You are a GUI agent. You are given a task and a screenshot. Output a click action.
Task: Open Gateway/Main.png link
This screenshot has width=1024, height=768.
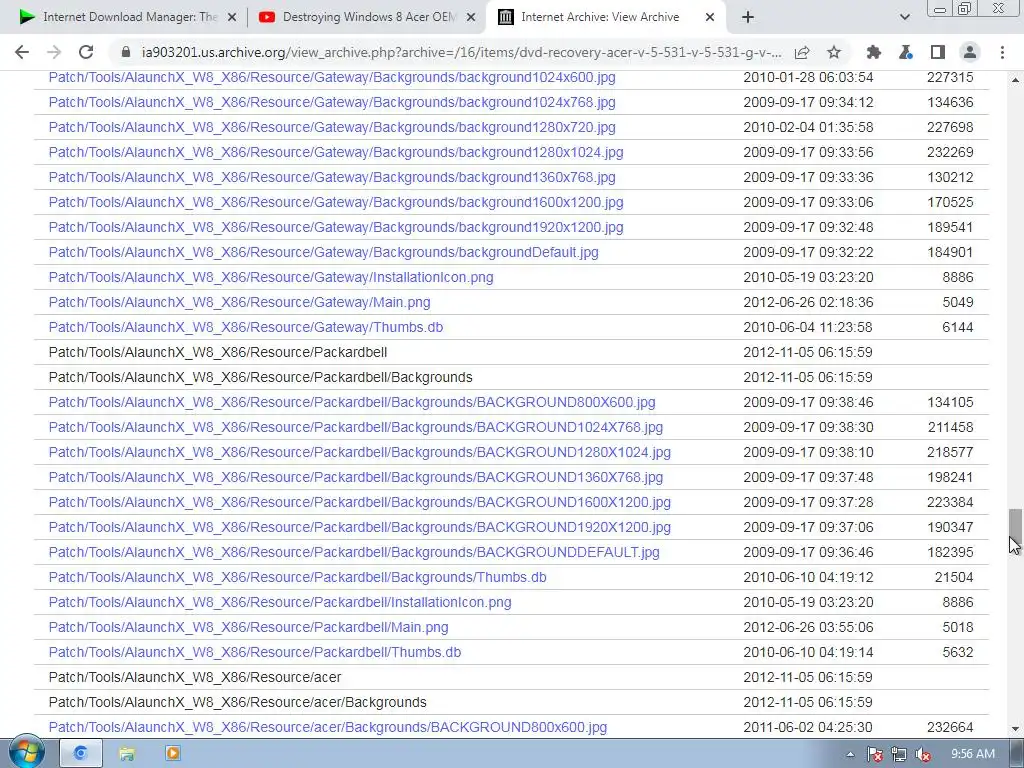(x=240, y=302)
